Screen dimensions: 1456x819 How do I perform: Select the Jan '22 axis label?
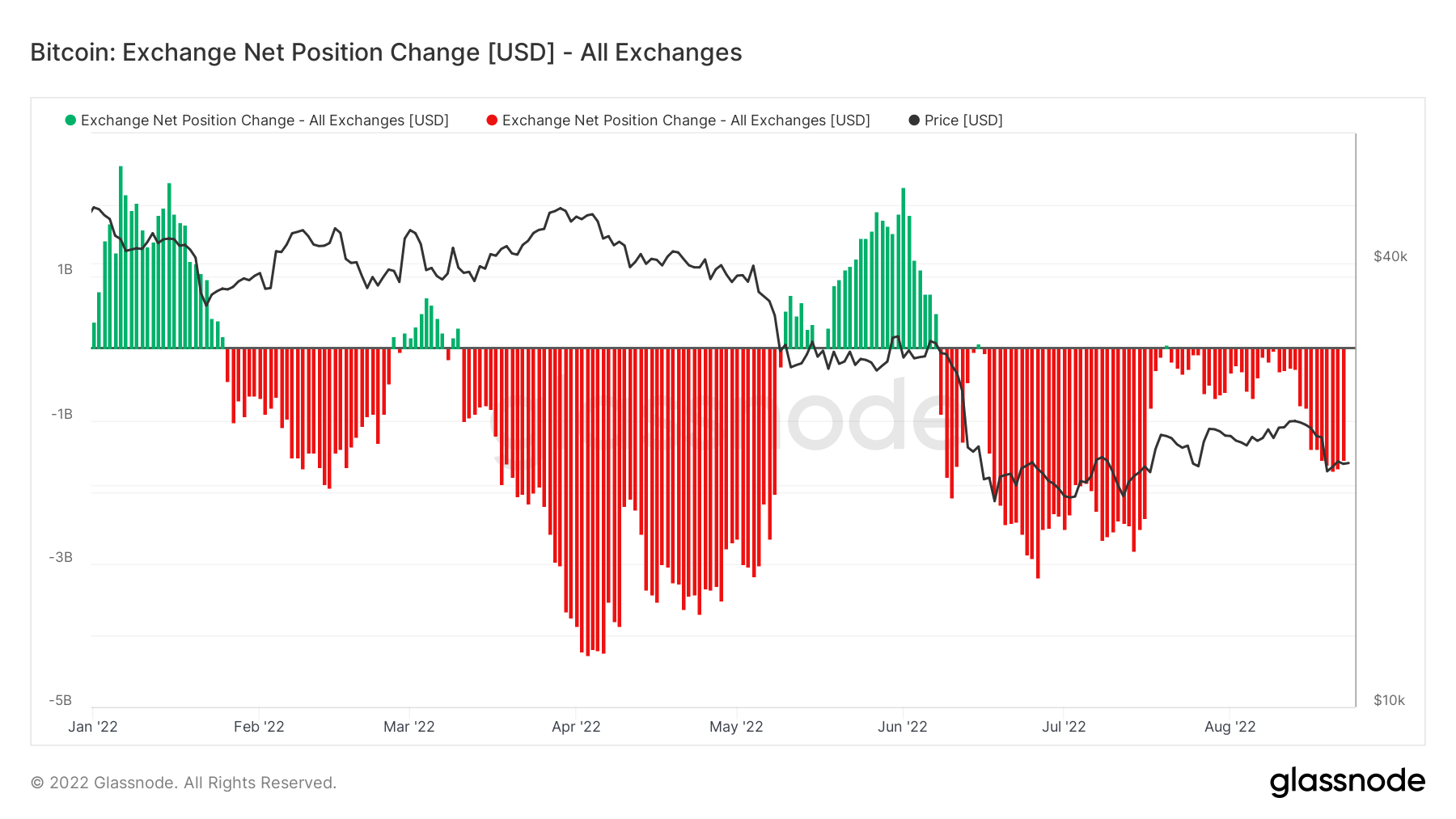click(93, 727)
